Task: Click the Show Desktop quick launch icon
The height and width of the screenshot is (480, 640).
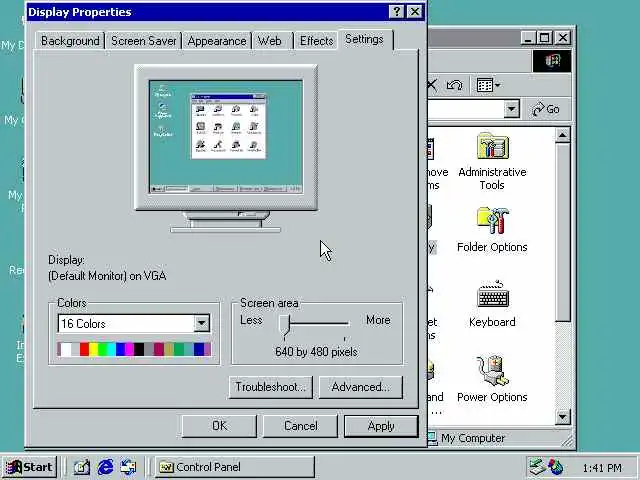Action: (x=82, y=467)
